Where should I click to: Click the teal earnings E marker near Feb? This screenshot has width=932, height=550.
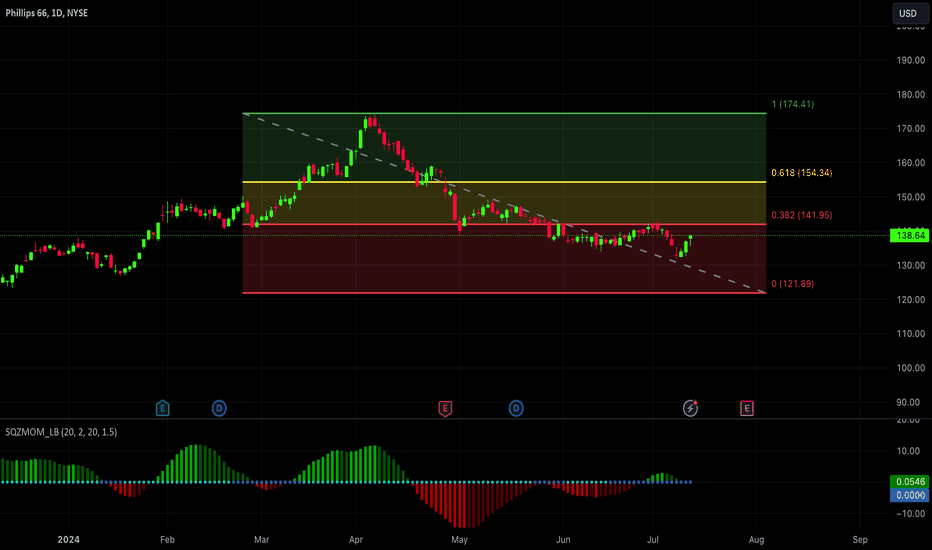tap(162, 408)
